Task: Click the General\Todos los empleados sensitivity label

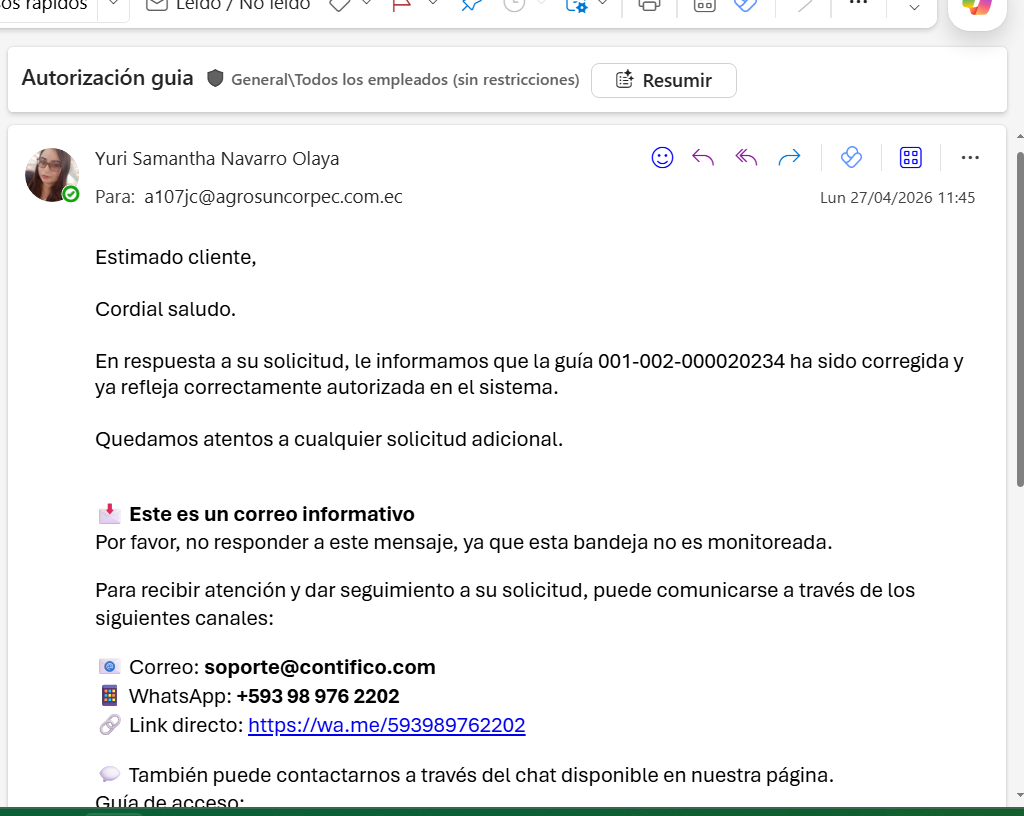Action: 405,80
